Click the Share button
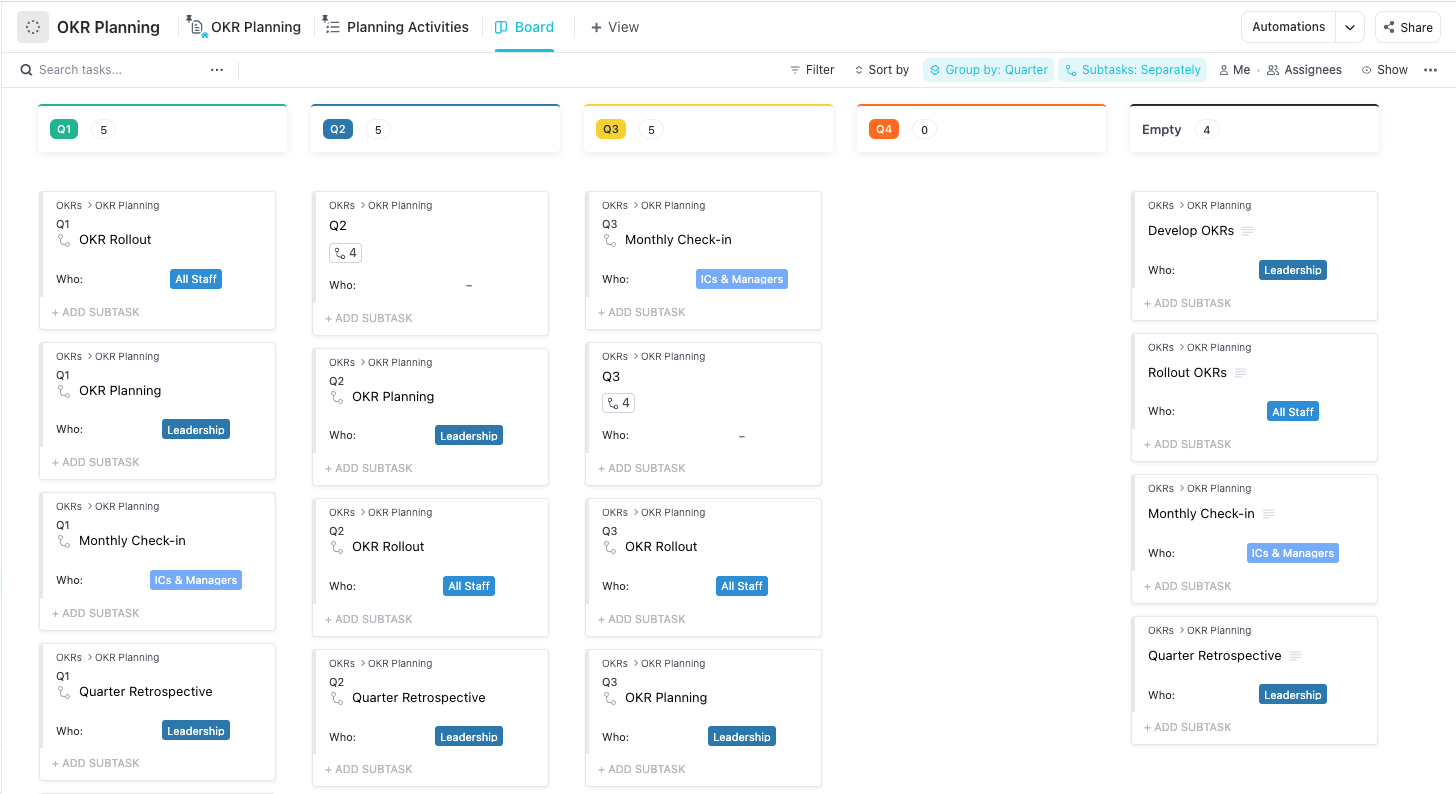Image resolution: width=1456 pixels, height=794 pixels. point(1408,27)
